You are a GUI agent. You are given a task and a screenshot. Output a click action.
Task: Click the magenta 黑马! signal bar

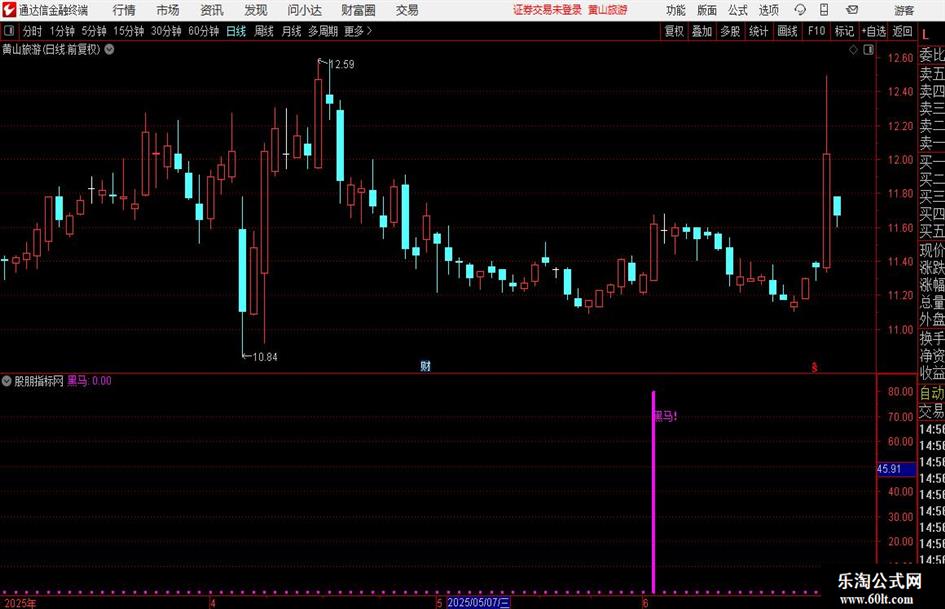point(653,491)
